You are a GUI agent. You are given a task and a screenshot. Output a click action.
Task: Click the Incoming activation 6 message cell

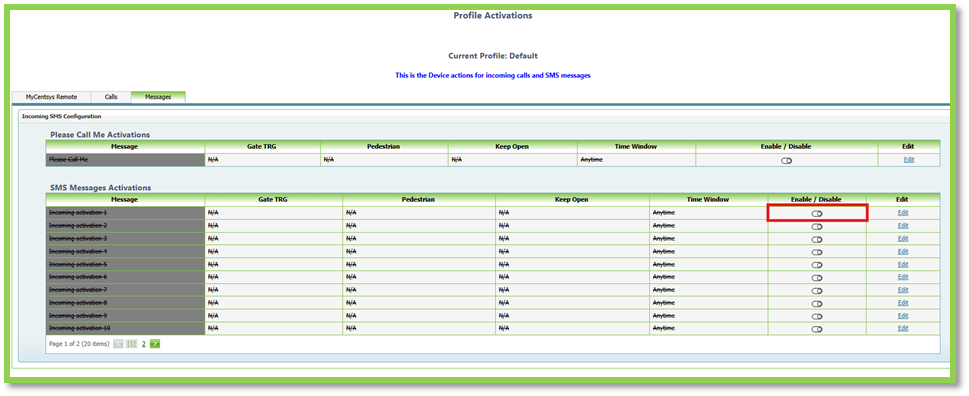tap(125, 277)
